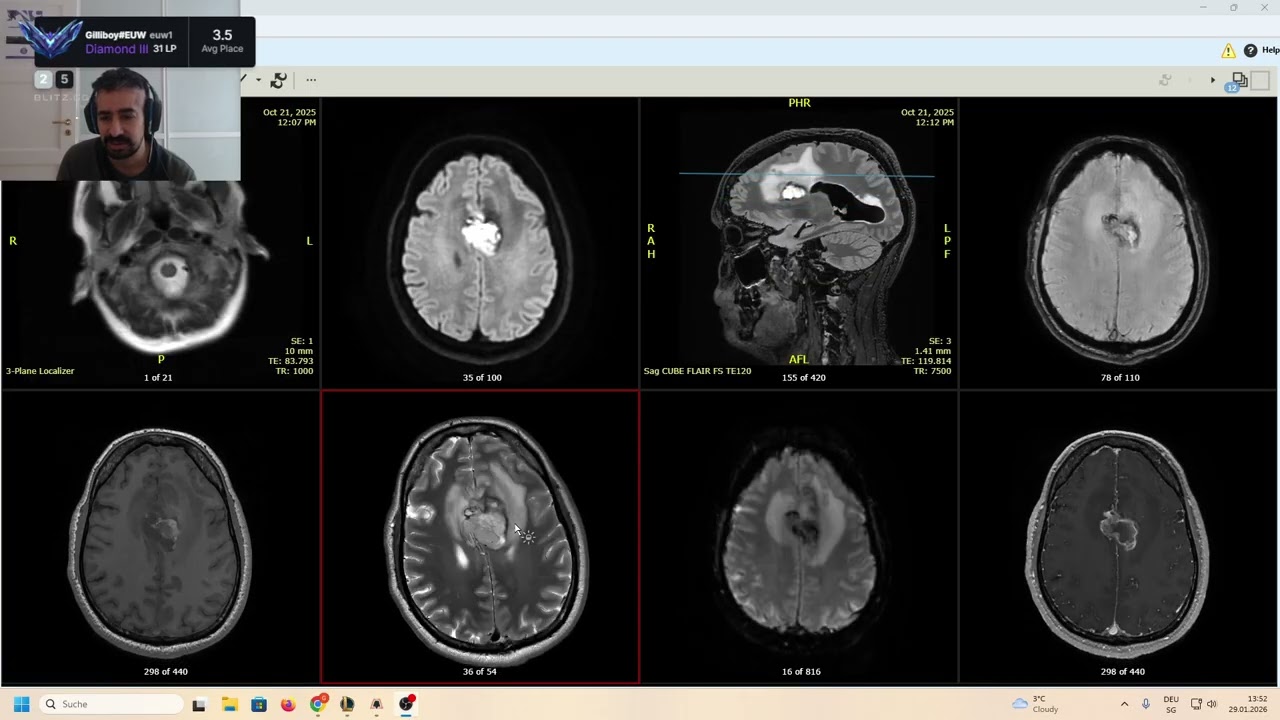Screen dimensions: 1280x720
Task: Open the Help question mark icon
Action: pyautogui.click(x=1250, y=50)
